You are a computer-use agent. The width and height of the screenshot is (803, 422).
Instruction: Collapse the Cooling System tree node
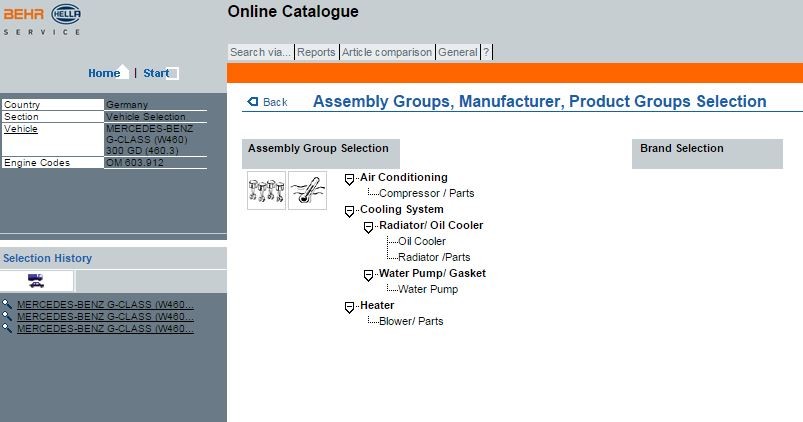click(x=349, y=211)
